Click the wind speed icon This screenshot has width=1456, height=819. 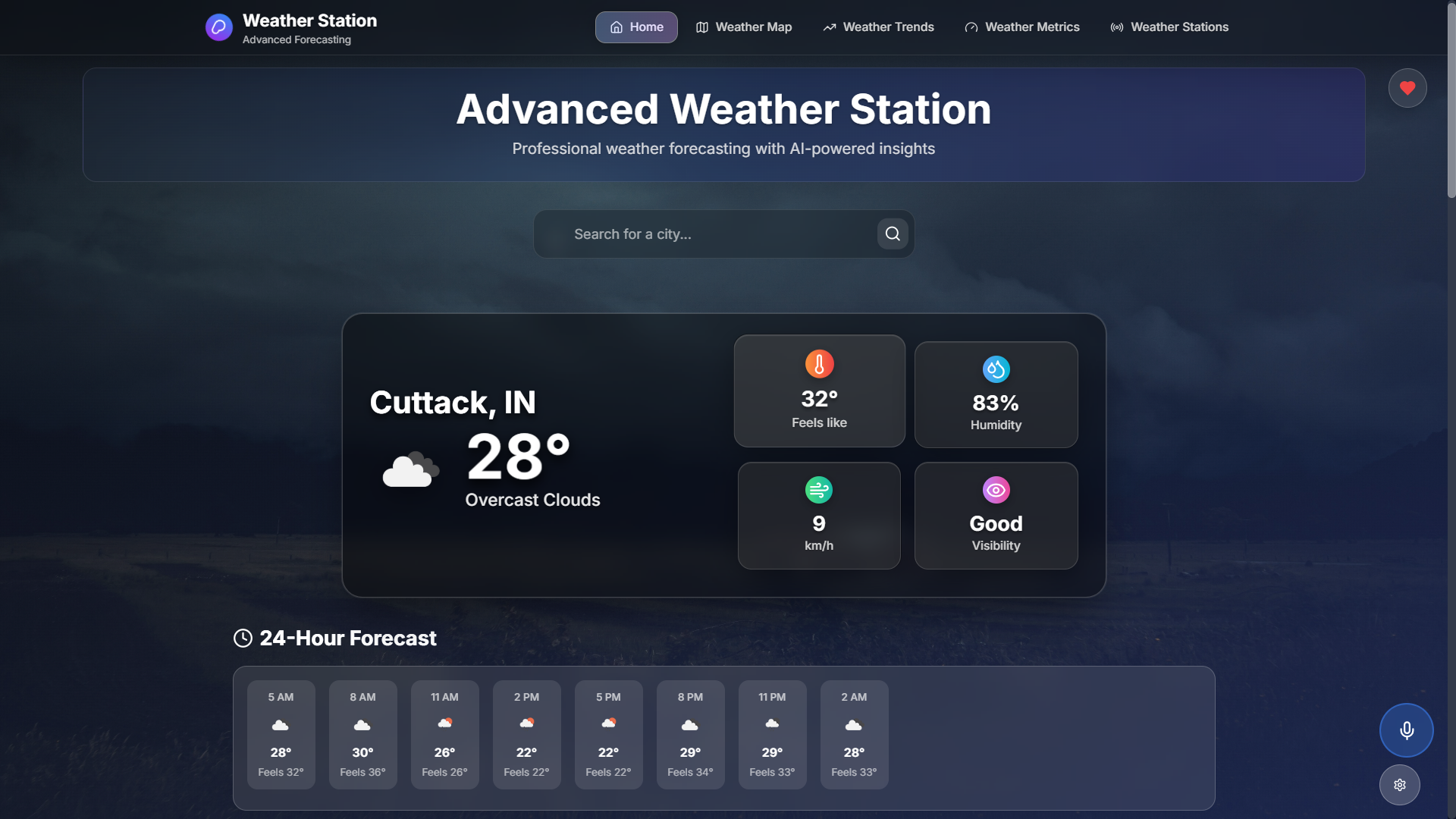point(818,490)
